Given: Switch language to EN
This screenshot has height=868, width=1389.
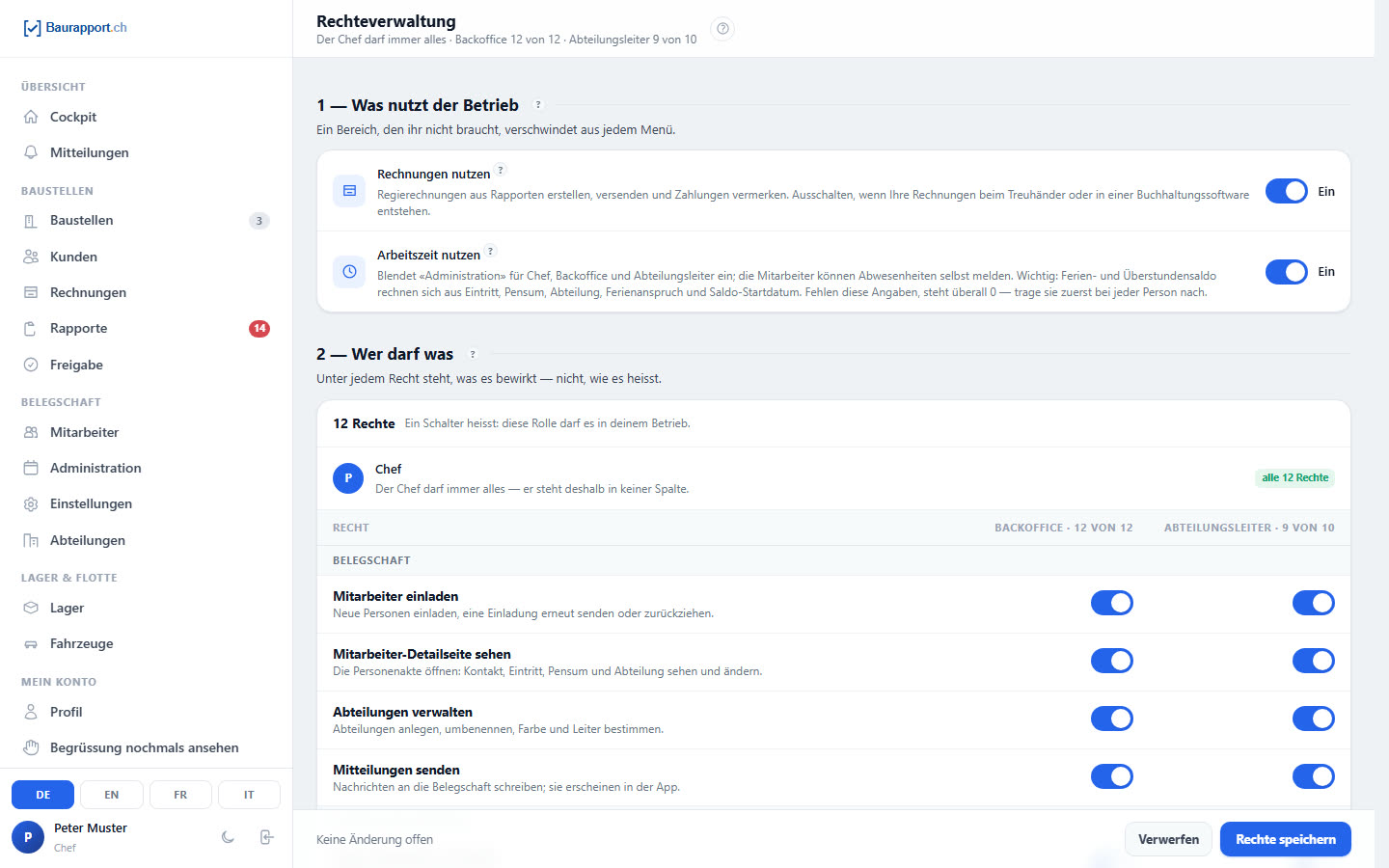Looking at the screenshot, I should (x=112, y=795).
